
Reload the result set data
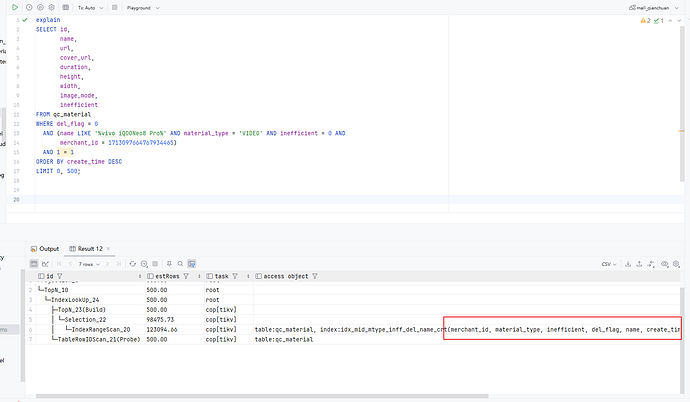tap(132, 264)
